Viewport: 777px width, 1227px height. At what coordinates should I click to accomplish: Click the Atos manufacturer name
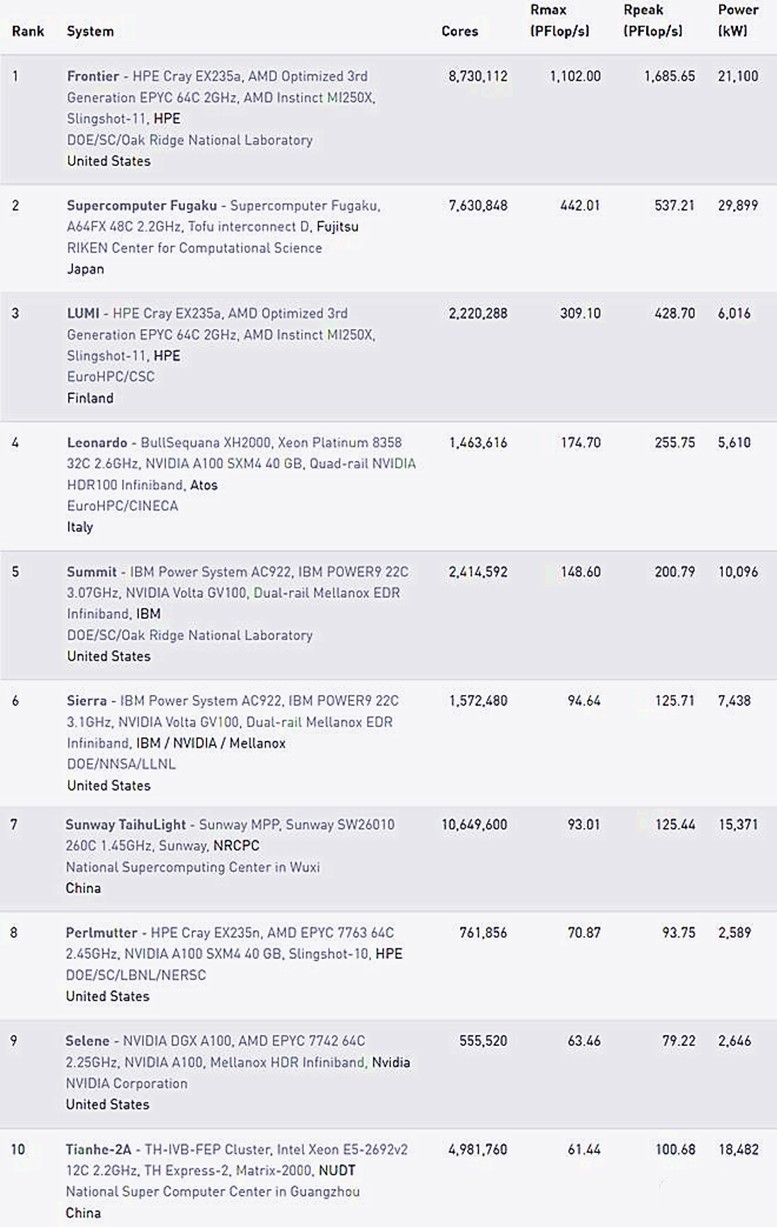click(204, 485)
